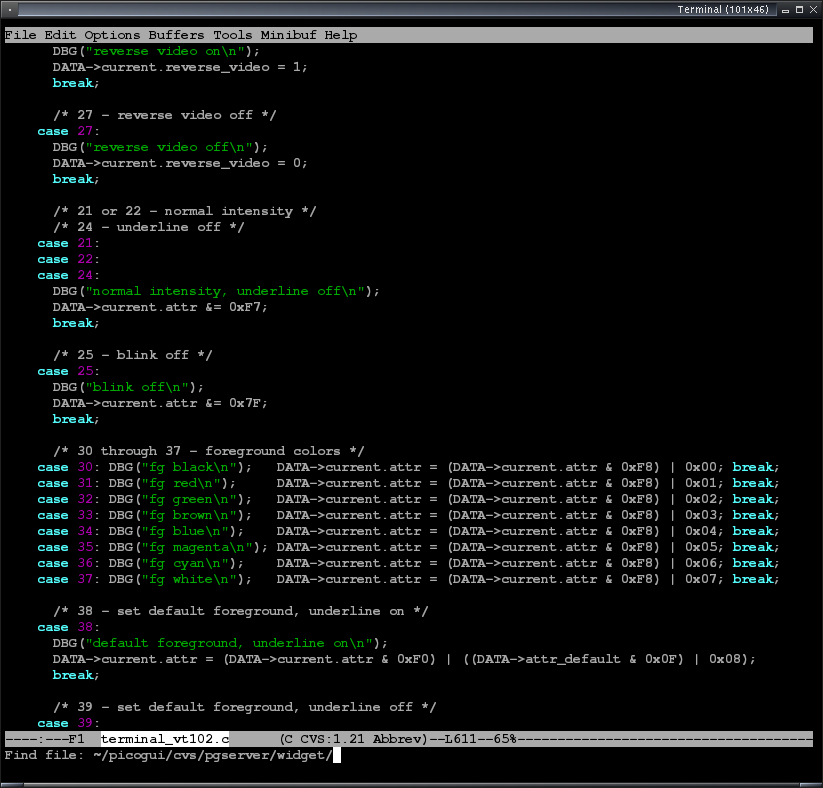Click the line 'case 22:'

pyautogui.click(x=68, y=259)
